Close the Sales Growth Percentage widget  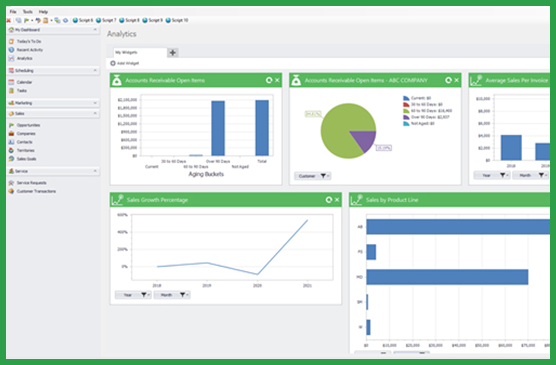[x=337, y=200]
